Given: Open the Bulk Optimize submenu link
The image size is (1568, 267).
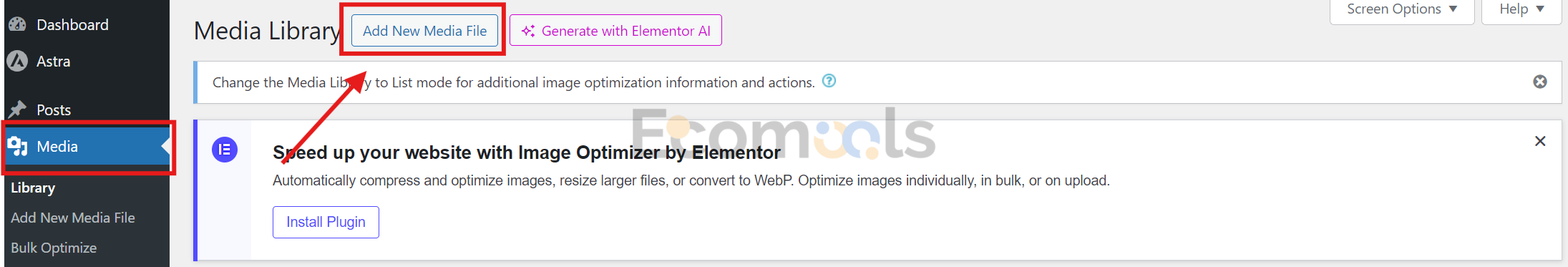Looking at the screenshot, I should click(54, 248).
